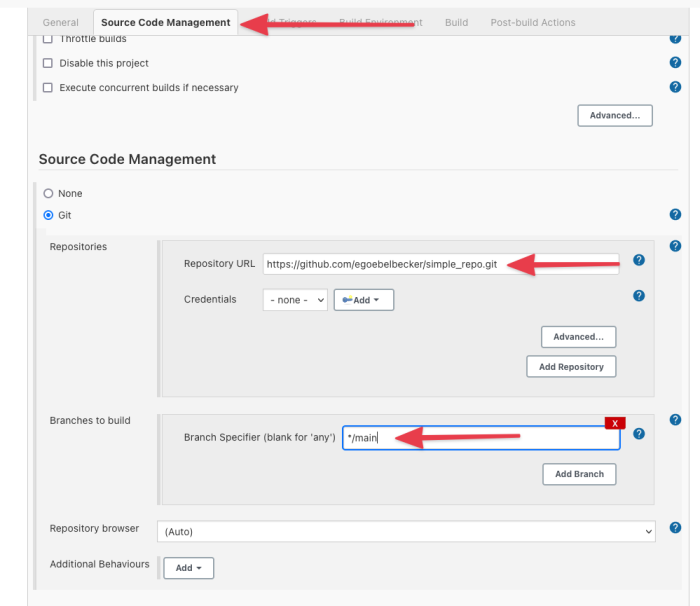Check Disable this project
The image size is (700, 606).
pyautogui.click(x=48, y=63)
